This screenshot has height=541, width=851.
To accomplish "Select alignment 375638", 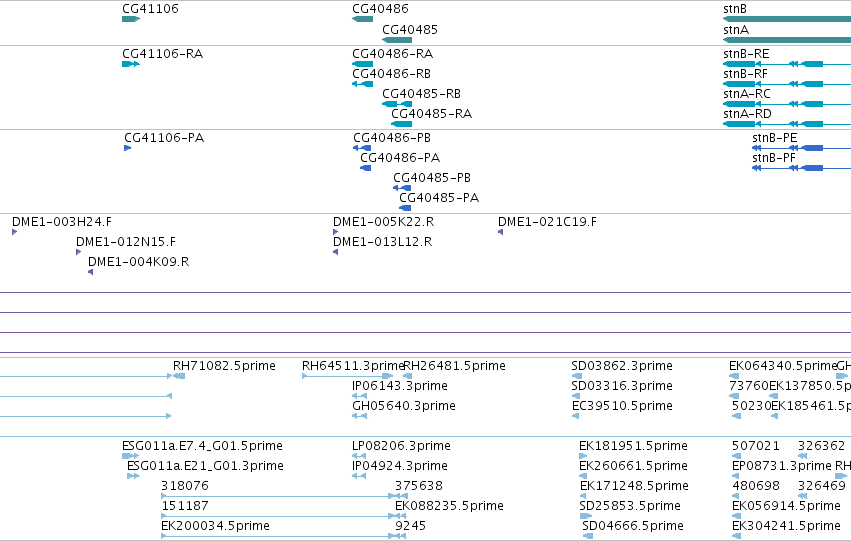I will pos(419,486).
